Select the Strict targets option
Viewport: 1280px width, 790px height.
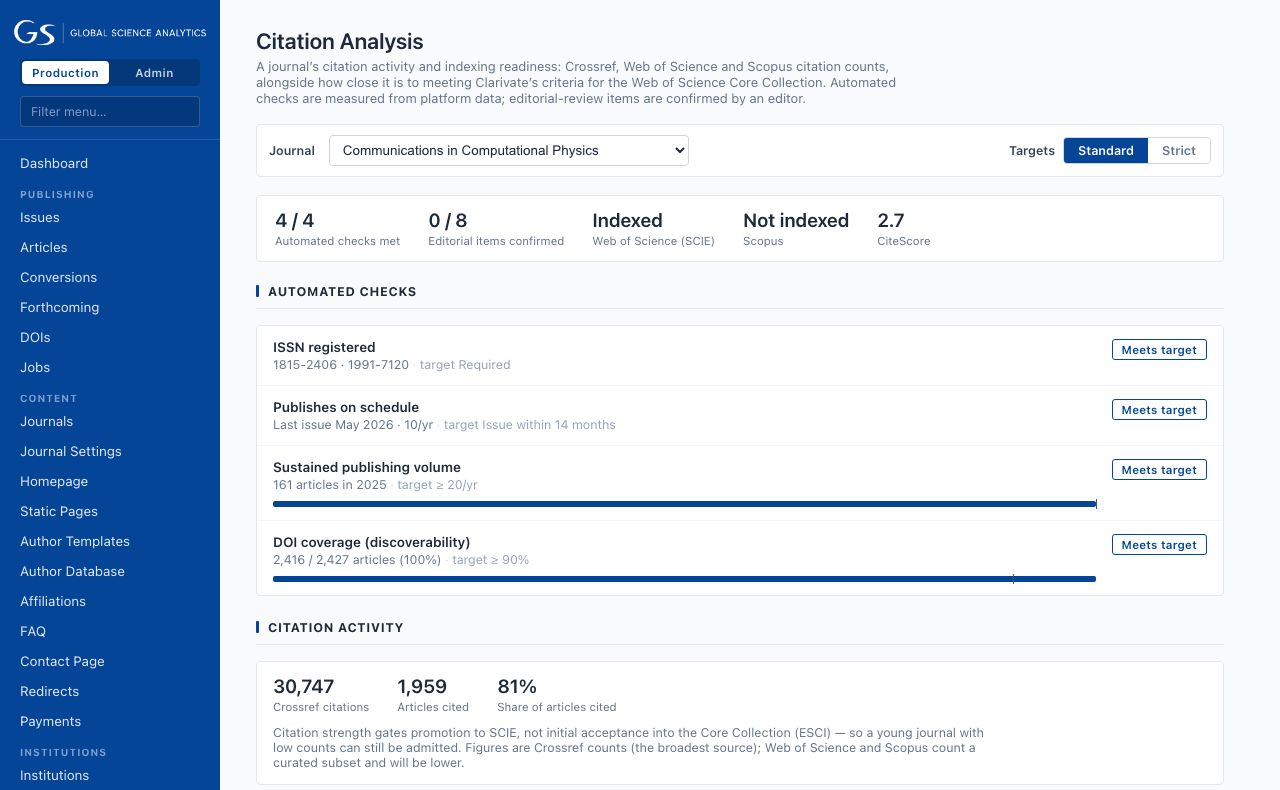tap(1179, 150)
